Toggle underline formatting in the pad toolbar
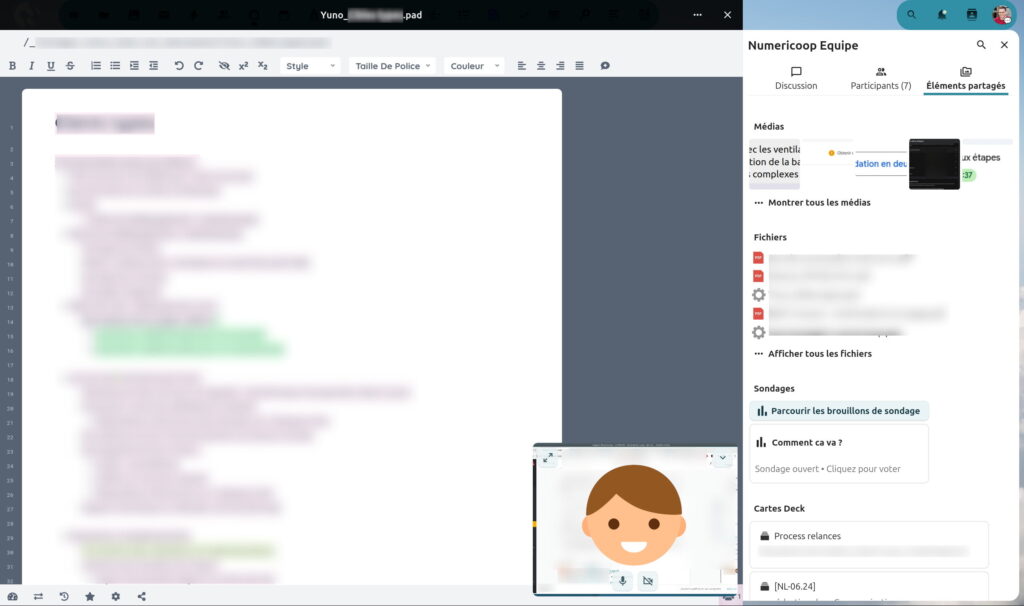 [51, 66]
